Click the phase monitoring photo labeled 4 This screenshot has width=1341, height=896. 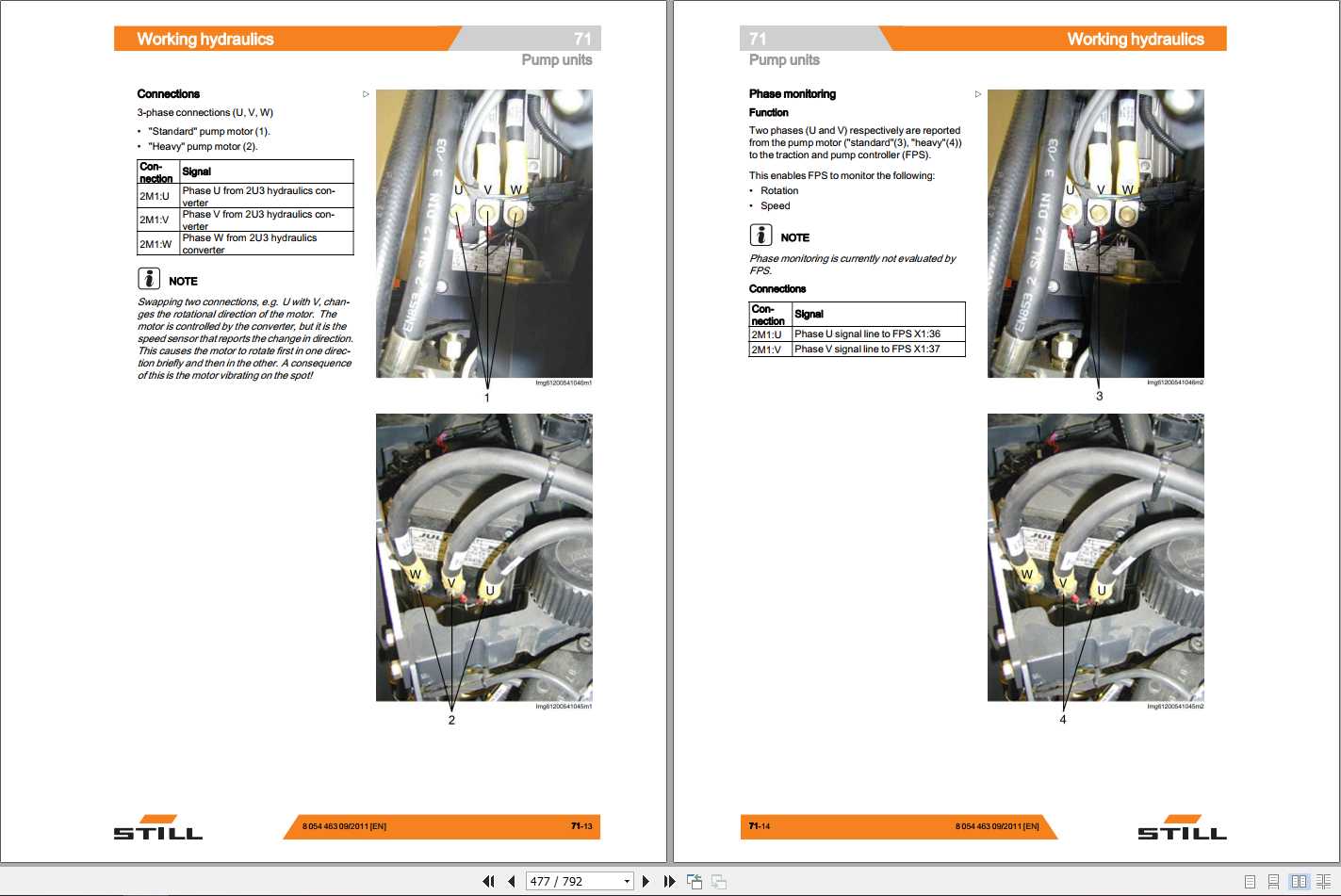pyautogui.click(x=1095, y=557)
